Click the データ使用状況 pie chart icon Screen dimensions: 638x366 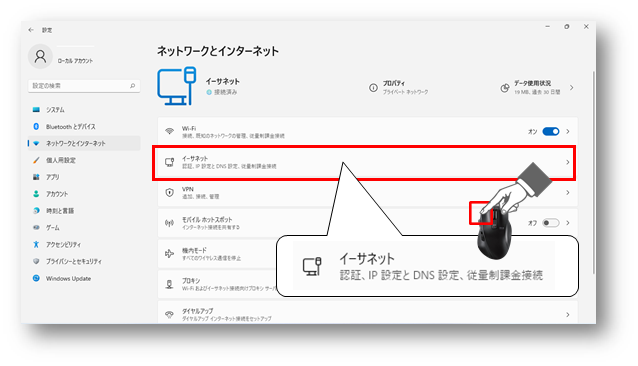505,88
